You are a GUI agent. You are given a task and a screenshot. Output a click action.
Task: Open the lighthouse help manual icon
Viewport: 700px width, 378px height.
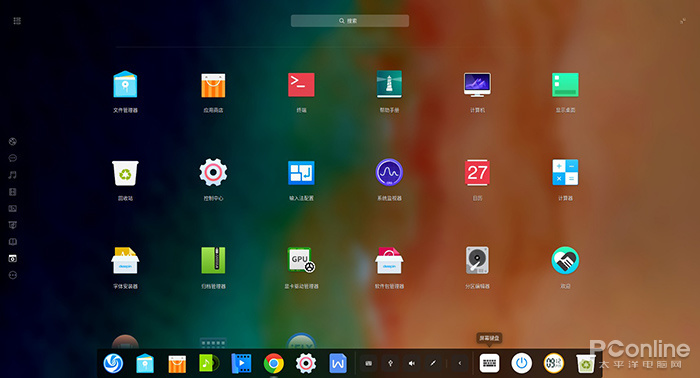389,84
